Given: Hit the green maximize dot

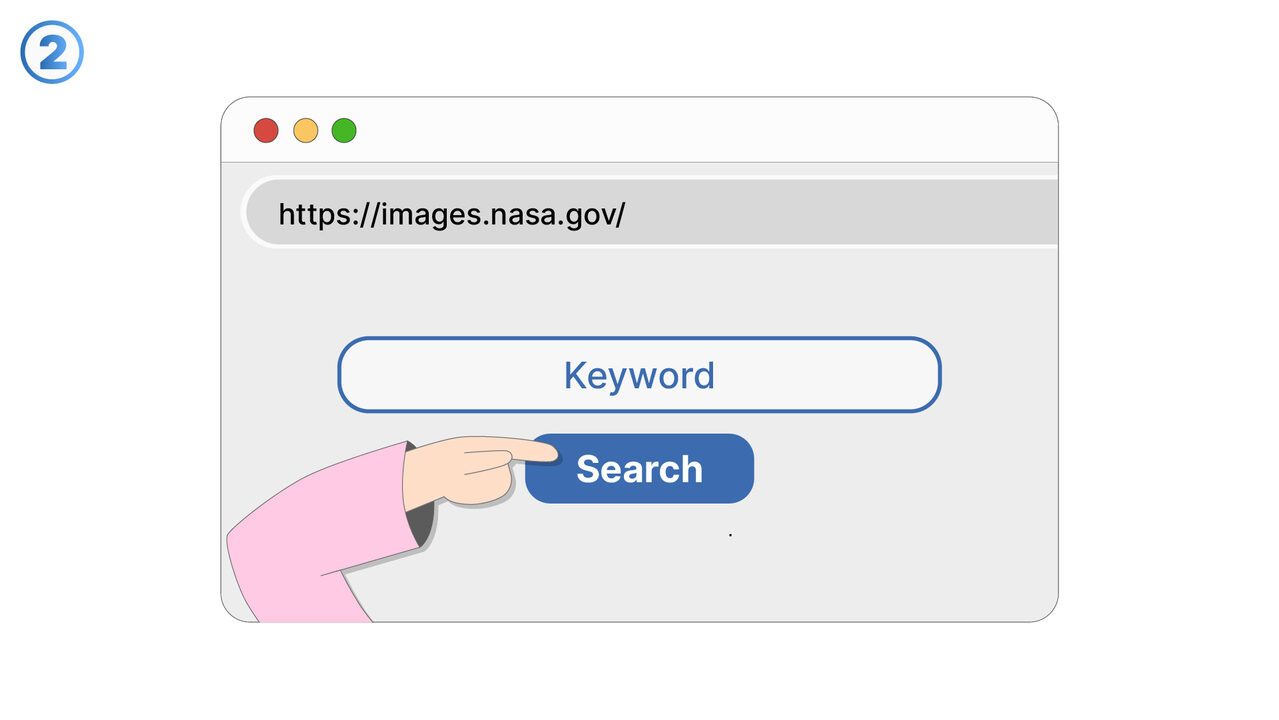Looking at the screenshot, I should coord(344,130).
